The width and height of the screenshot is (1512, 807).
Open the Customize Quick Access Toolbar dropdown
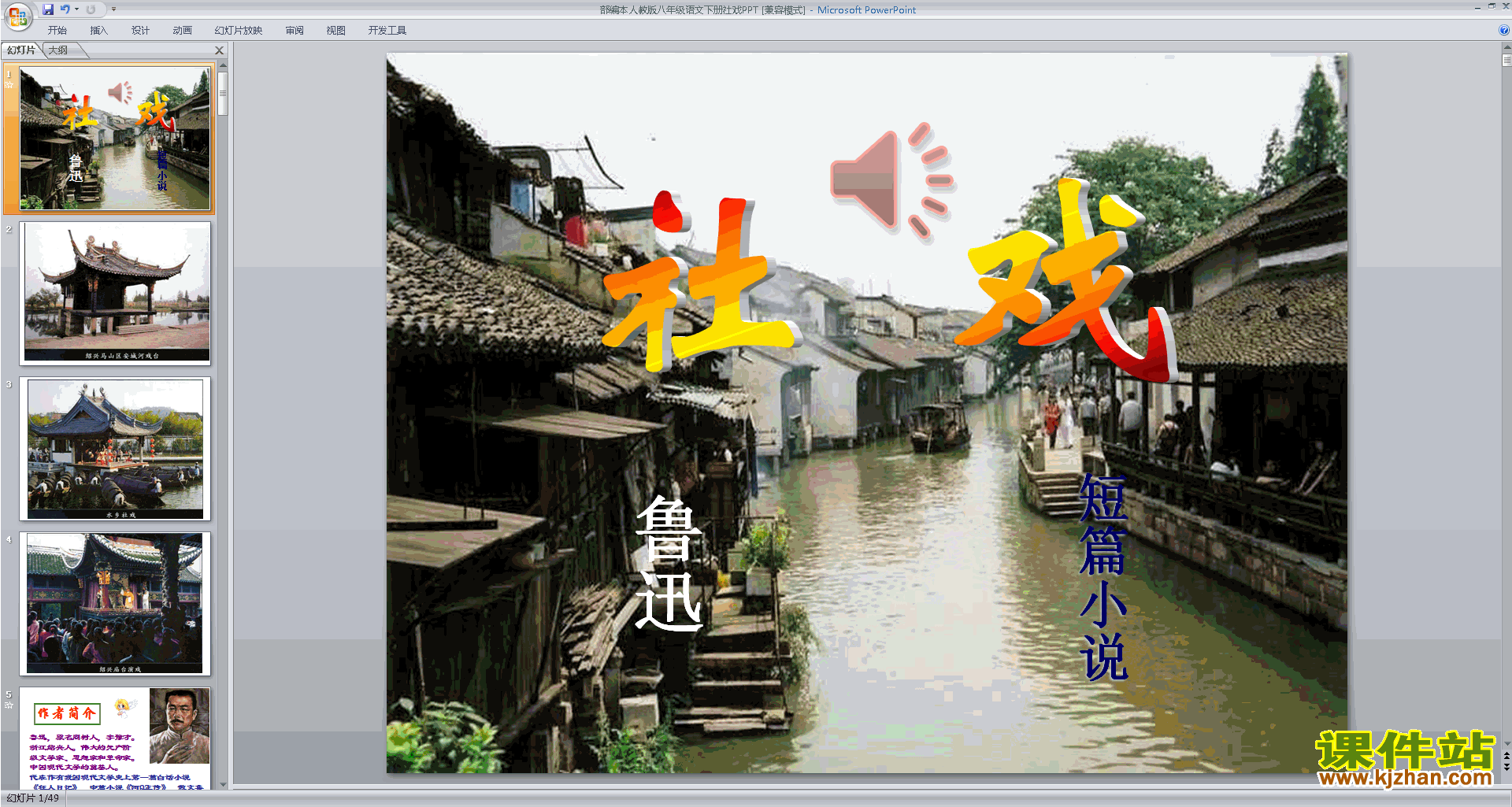(x=113, y=9)
